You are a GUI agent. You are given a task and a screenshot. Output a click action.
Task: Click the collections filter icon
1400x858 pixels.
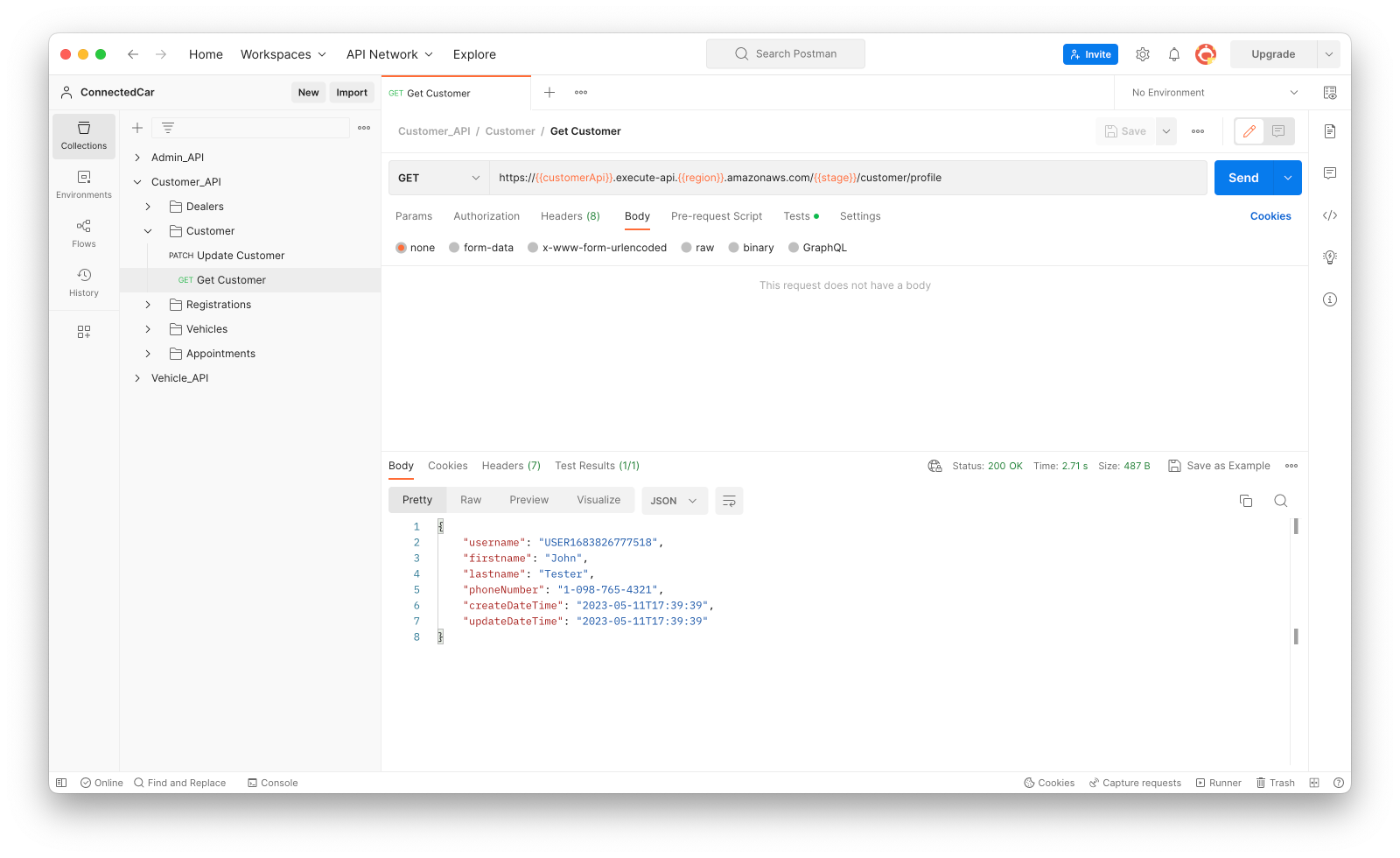168,128
